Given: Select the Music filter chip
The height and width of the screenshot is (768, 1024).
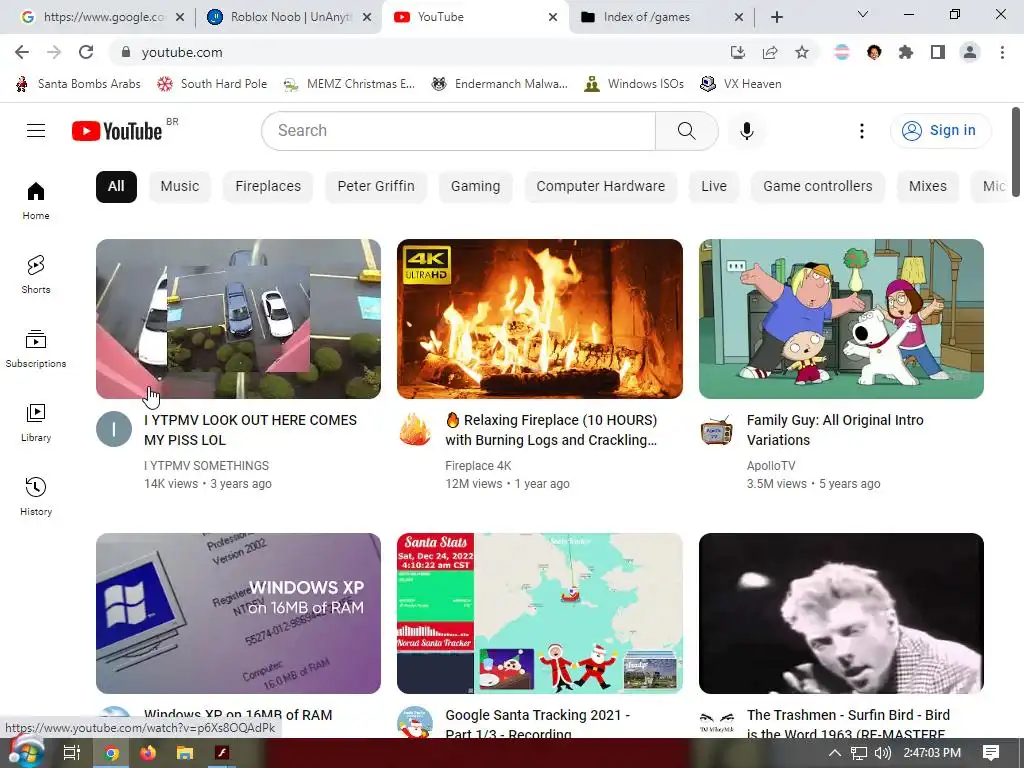Looking at the screenshot, I should 180,187.
